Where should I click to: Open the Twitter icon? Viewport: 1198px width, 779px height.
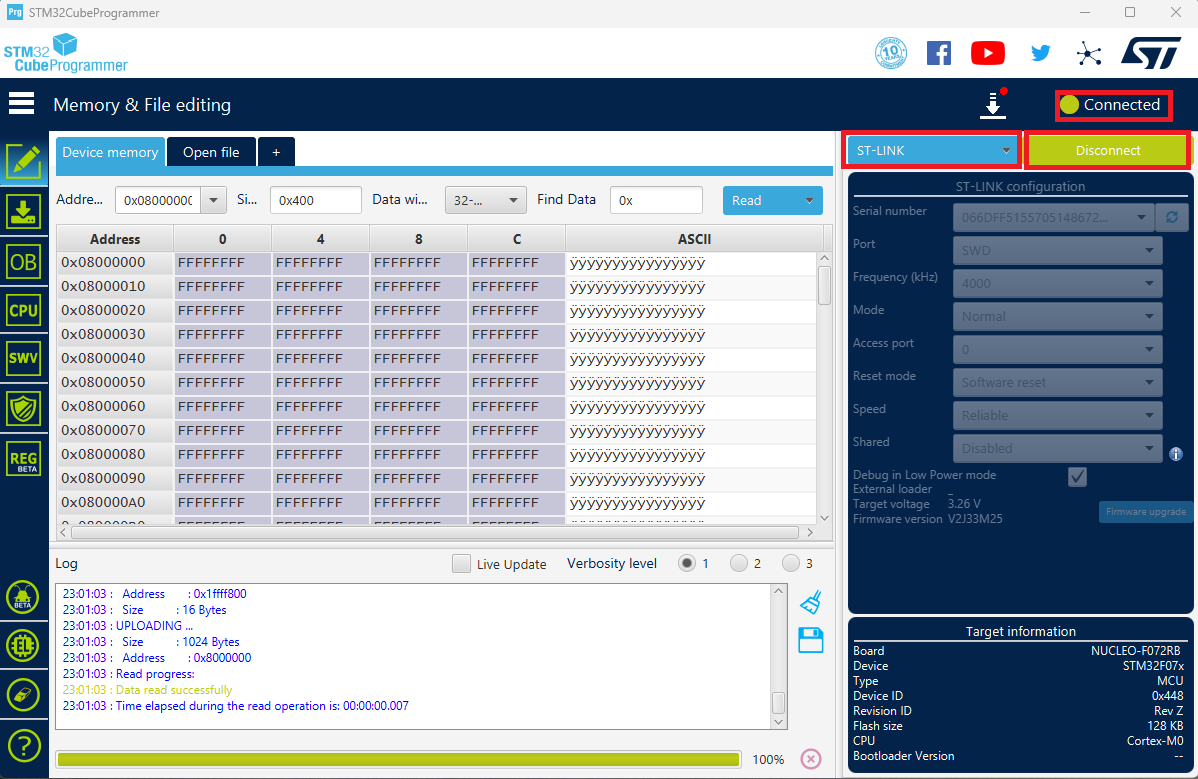point(1040,53)
